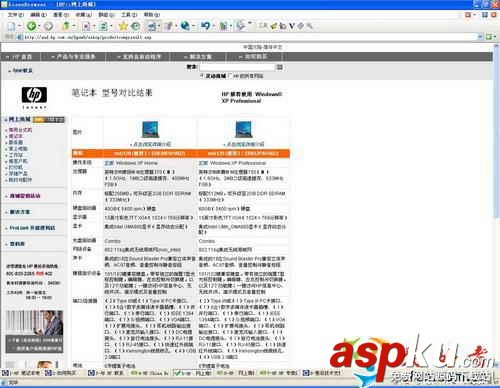Click the blue IE globe toolbar icon

pos(185,26)
